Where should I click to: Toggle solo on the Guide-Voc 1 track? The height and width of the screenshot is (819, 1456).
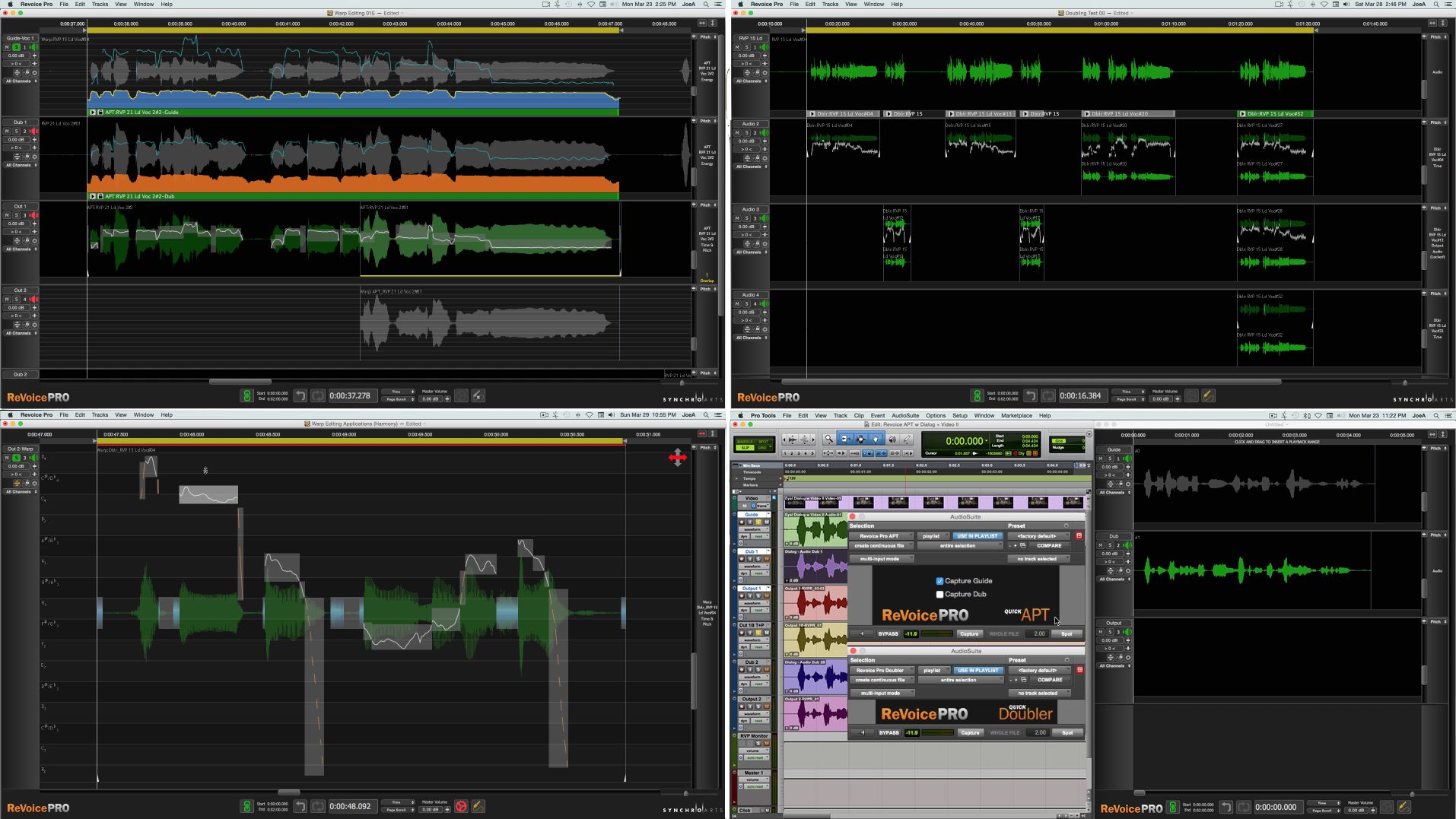coord(16,47)
